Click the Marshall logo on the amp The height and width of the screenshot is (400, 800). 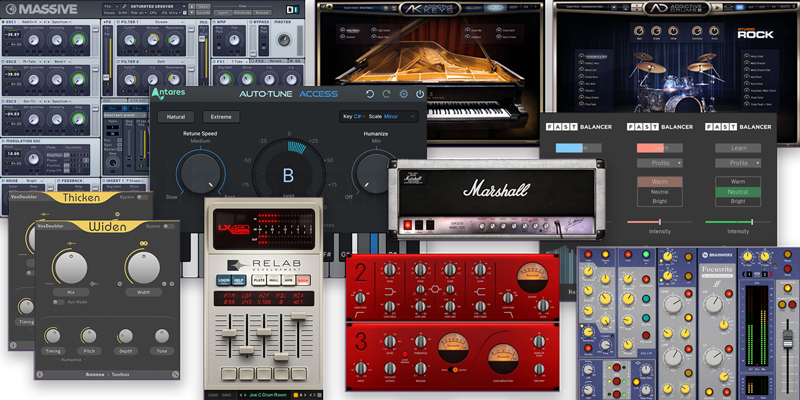[496, 189]
